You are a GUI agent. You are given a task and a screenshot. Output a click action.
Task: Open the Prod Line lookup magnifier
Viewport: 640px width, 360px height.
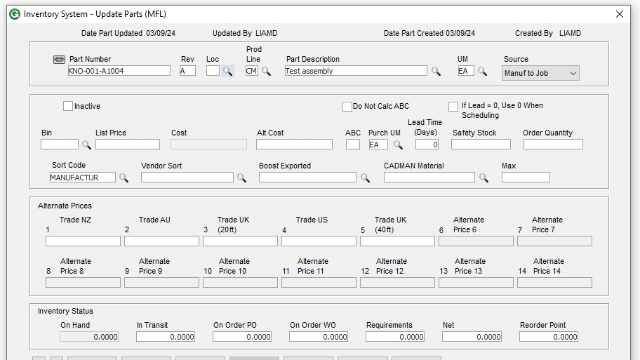[x=266, y=71]
